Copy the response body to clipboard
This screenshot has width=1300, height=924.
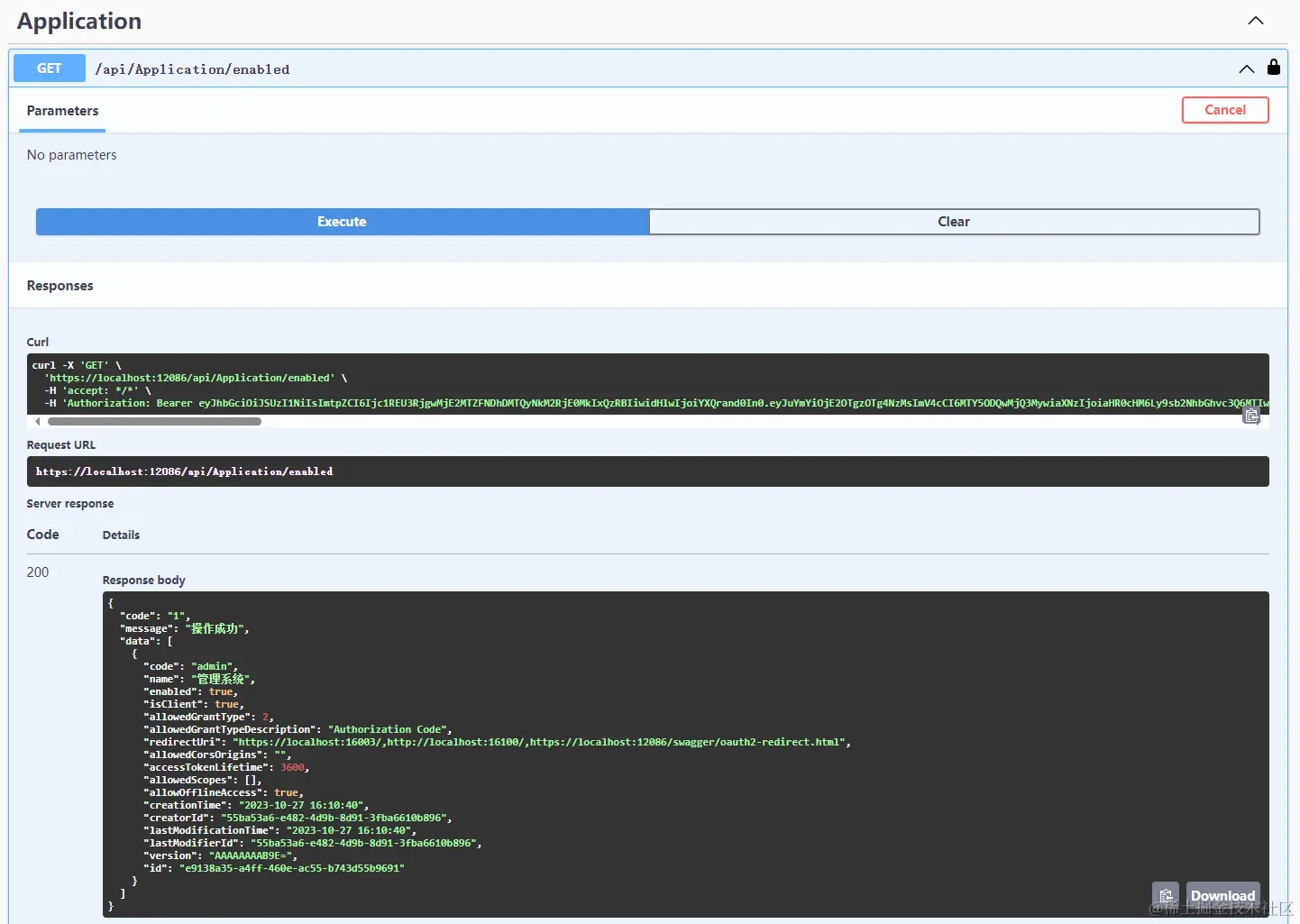click(1165, 895)
